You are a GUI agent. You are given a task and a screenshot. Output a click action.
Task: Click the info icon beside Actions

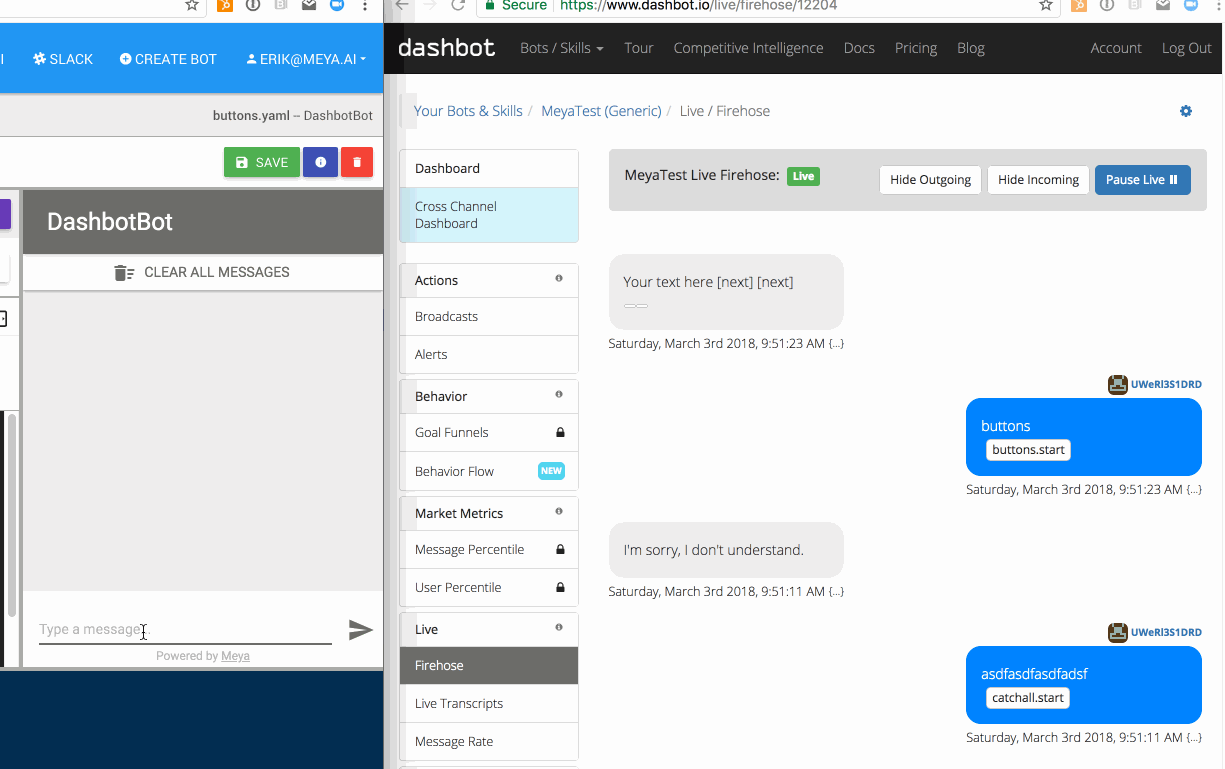(x=559, y=278)
